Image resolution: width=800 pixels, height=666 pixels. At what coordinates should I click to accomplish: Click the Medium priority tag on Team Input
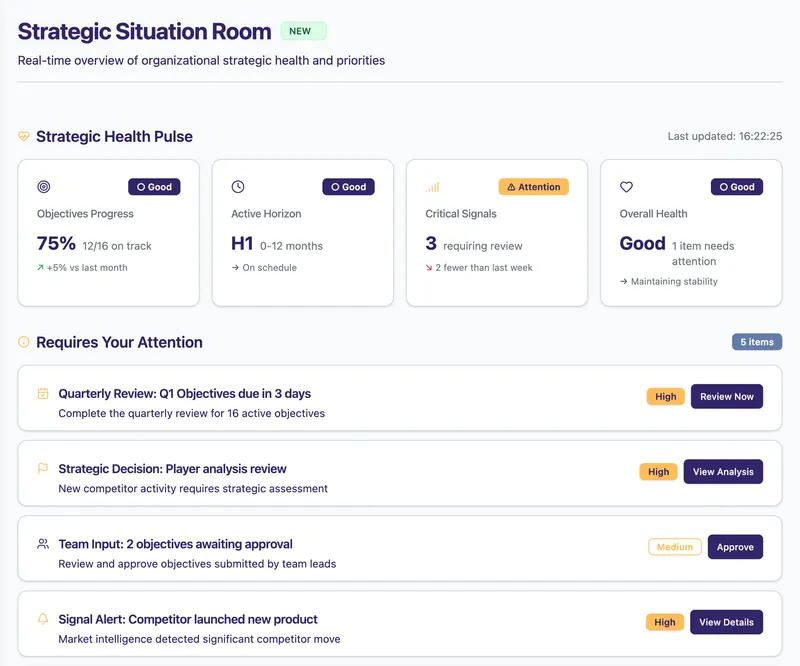point(675,547)
